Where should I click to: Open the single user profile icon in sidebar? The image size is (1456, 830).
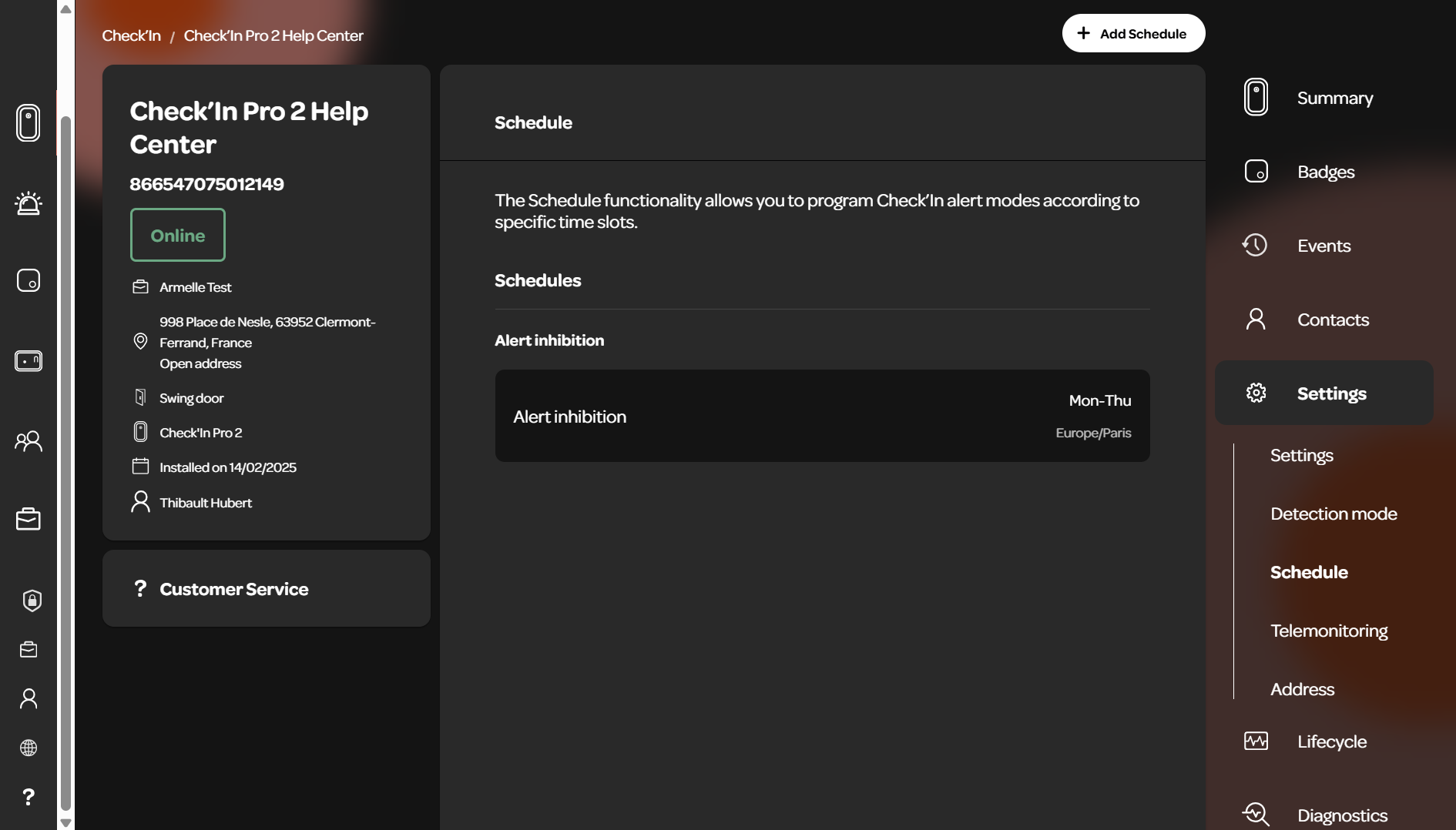pyautogui.click(x=29, y=698)
